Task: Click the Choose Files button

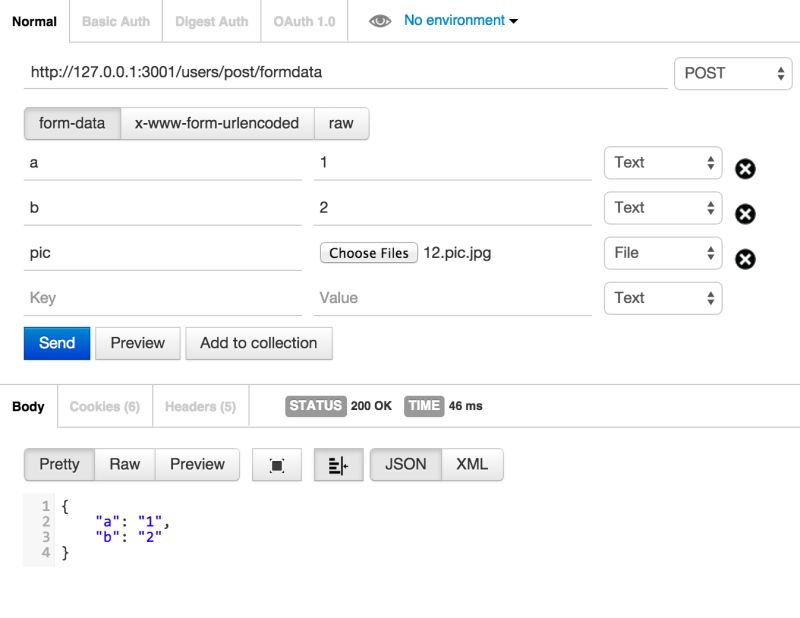Action: pyautogui.click(x=369, y=253)
